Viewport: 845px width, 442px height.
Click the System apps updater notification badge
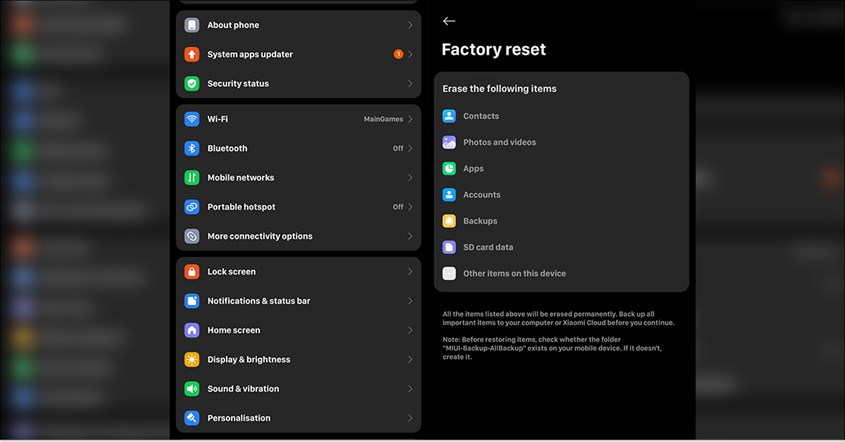coord(398,54)
